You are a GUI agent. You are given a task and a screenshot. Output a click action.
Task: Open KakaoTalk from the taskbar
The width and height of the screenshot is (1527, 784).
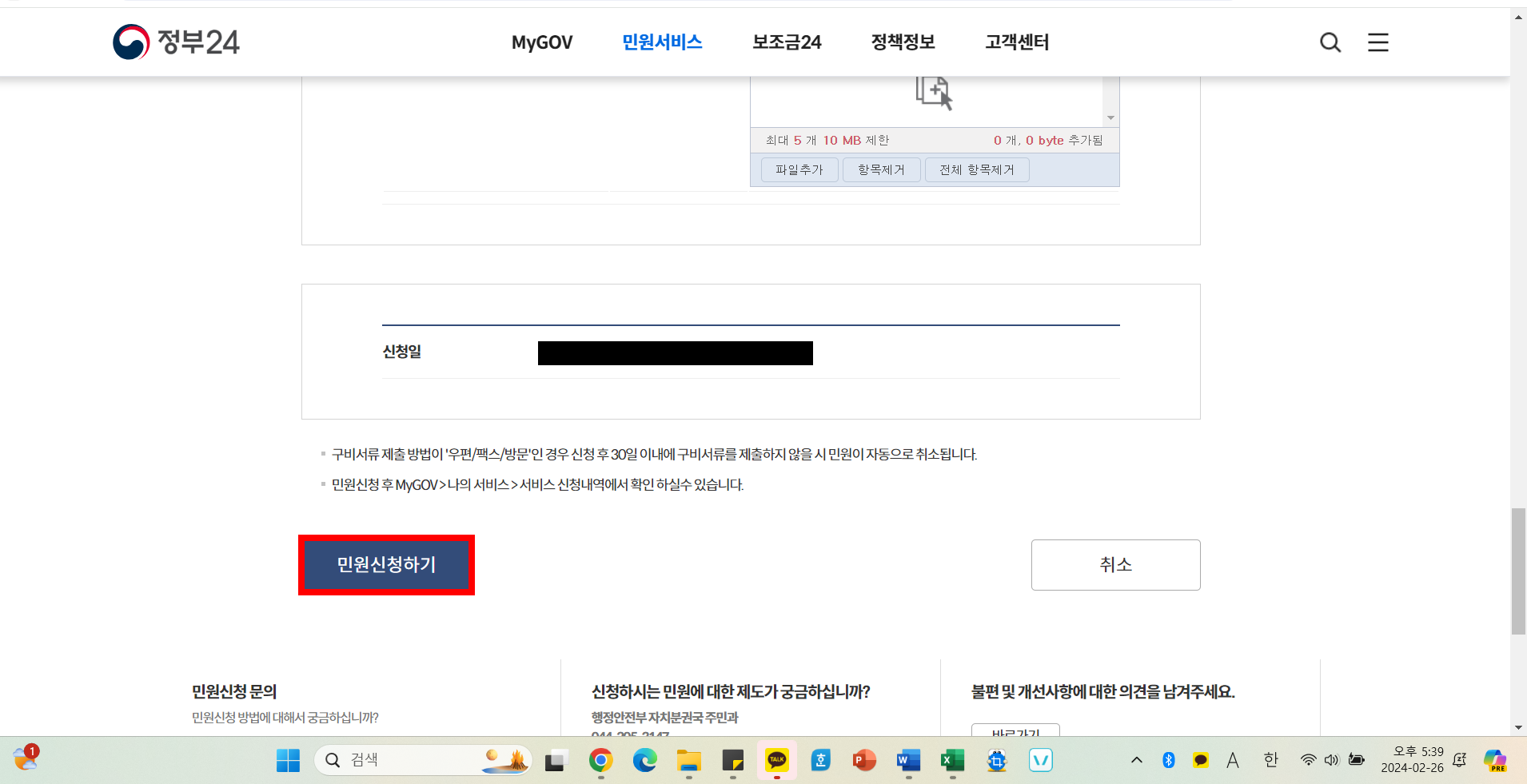pos(776,760)
